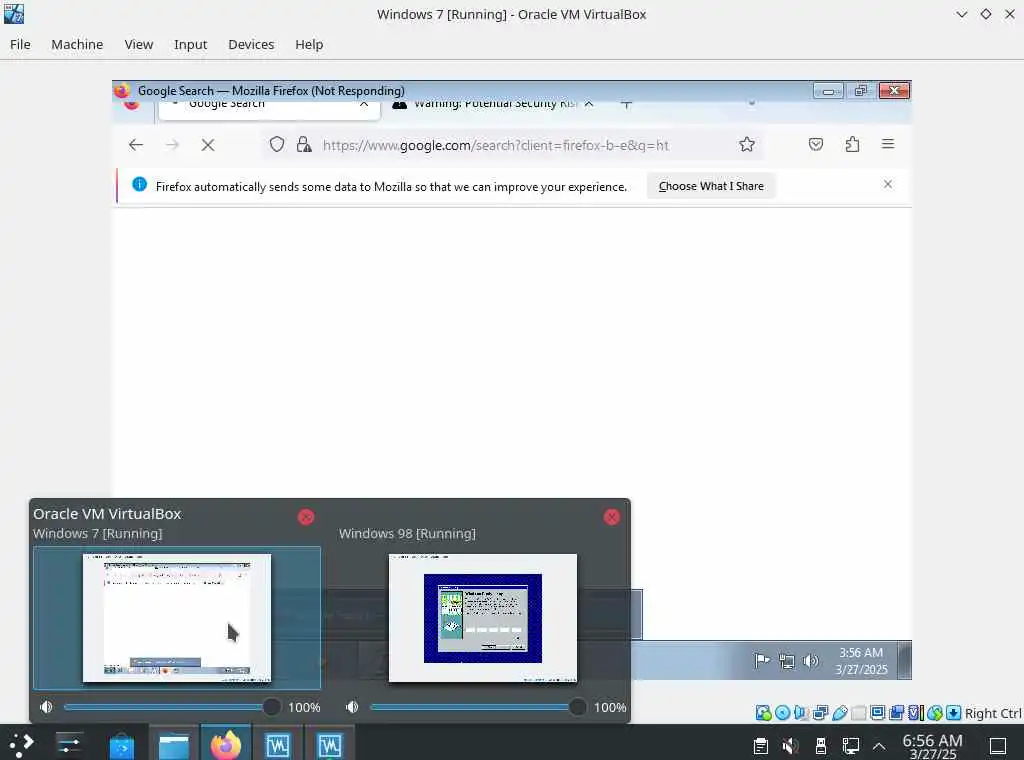Click the host clock showing 6:56 AM
The image size is (1024, 760).
(x=933, y=746)
